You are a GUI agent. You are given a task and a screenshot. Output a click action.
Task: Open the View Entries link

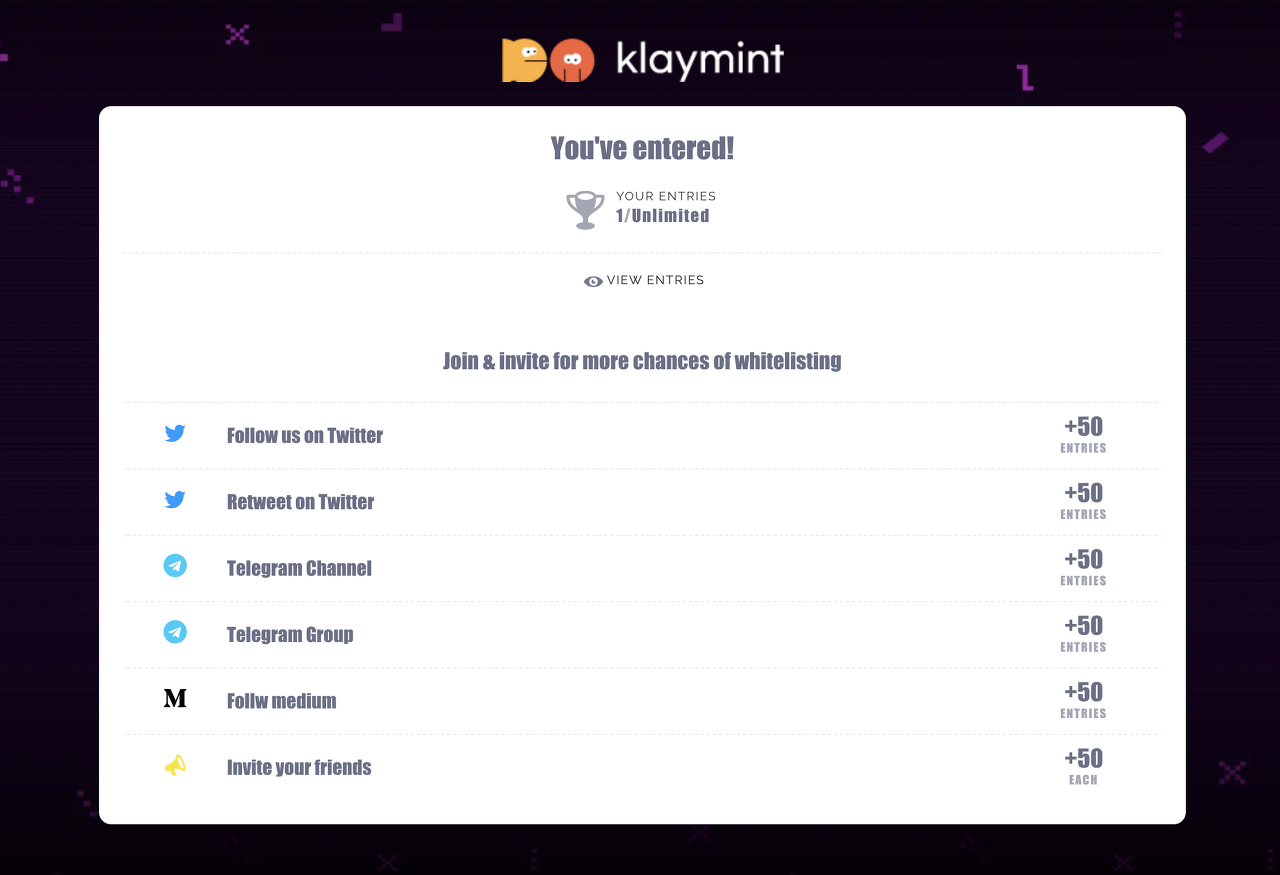(x=644, y=281)
